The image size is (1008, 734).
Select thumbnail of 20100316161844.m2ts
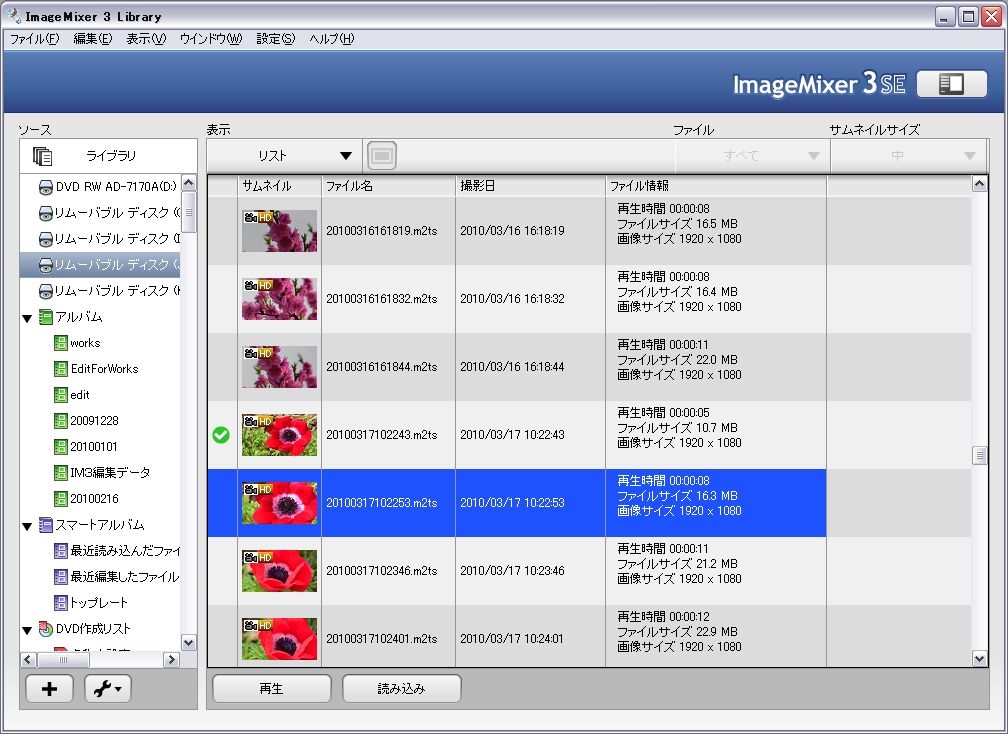pos(280,367)
